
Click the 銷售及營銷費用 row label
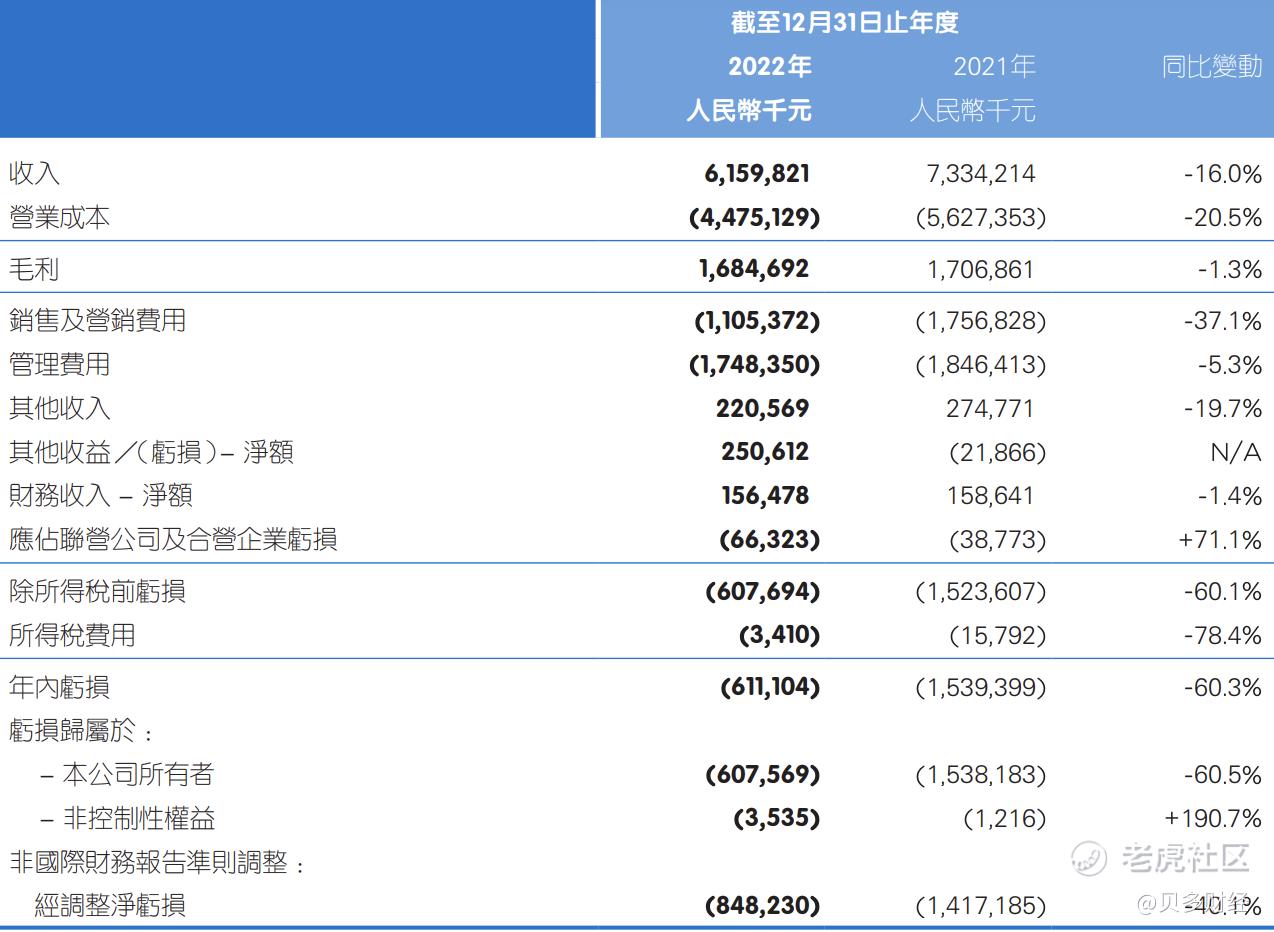coord(97,321)
